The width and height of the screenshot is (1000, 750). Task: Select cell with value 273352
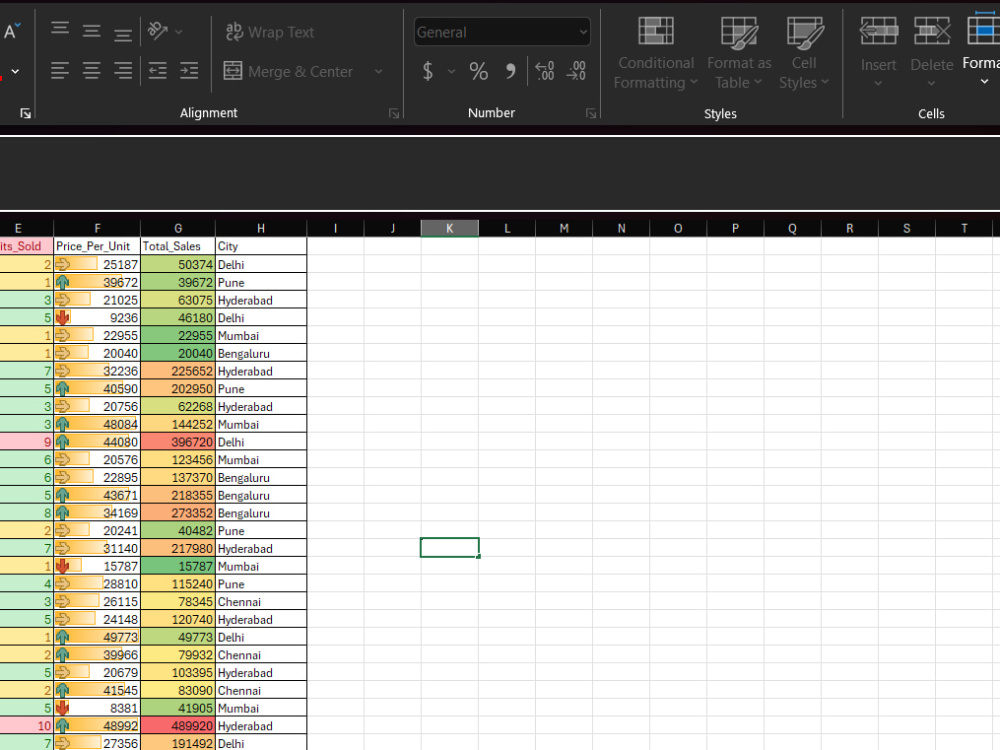coord(178,513)
